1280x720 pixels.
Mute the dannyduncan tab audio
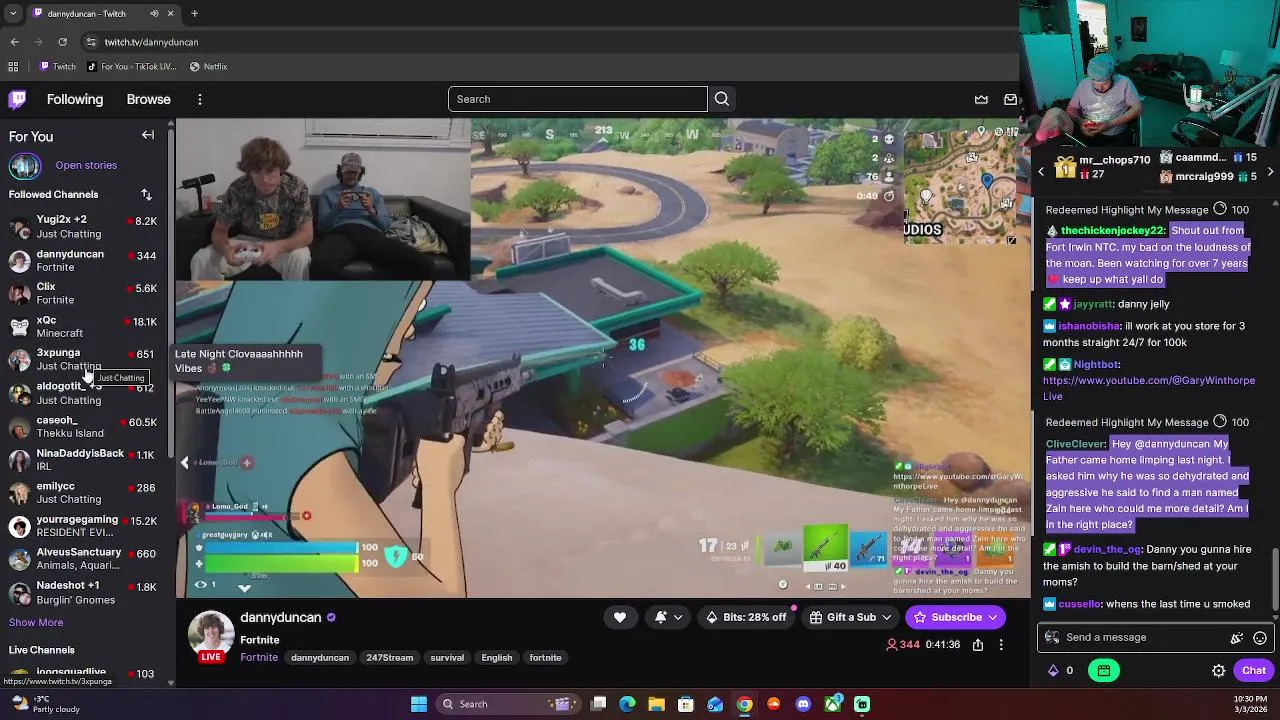(x=154, y=14)
